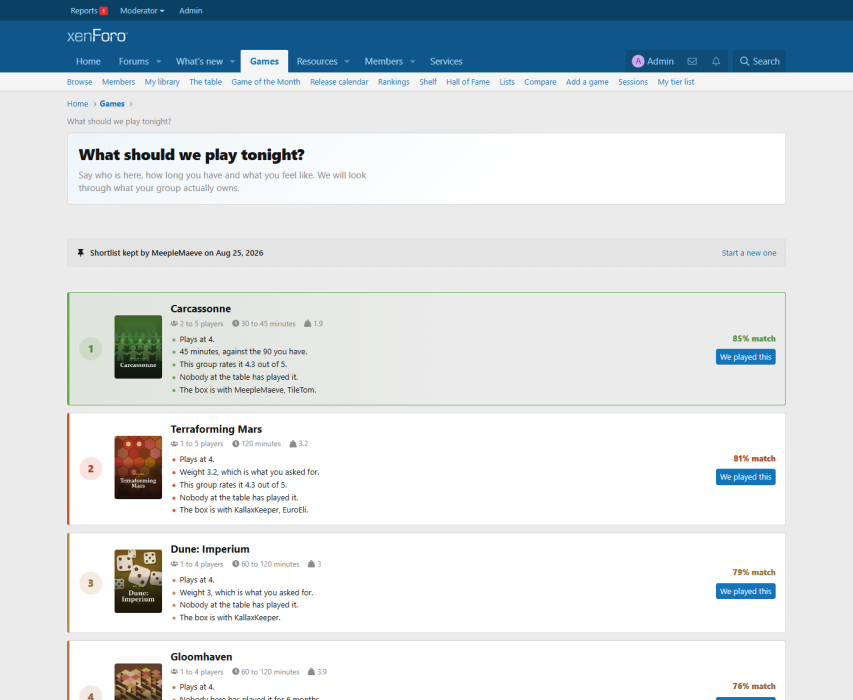
Task: Open the Resources nav tab
Action: [317, 61]
